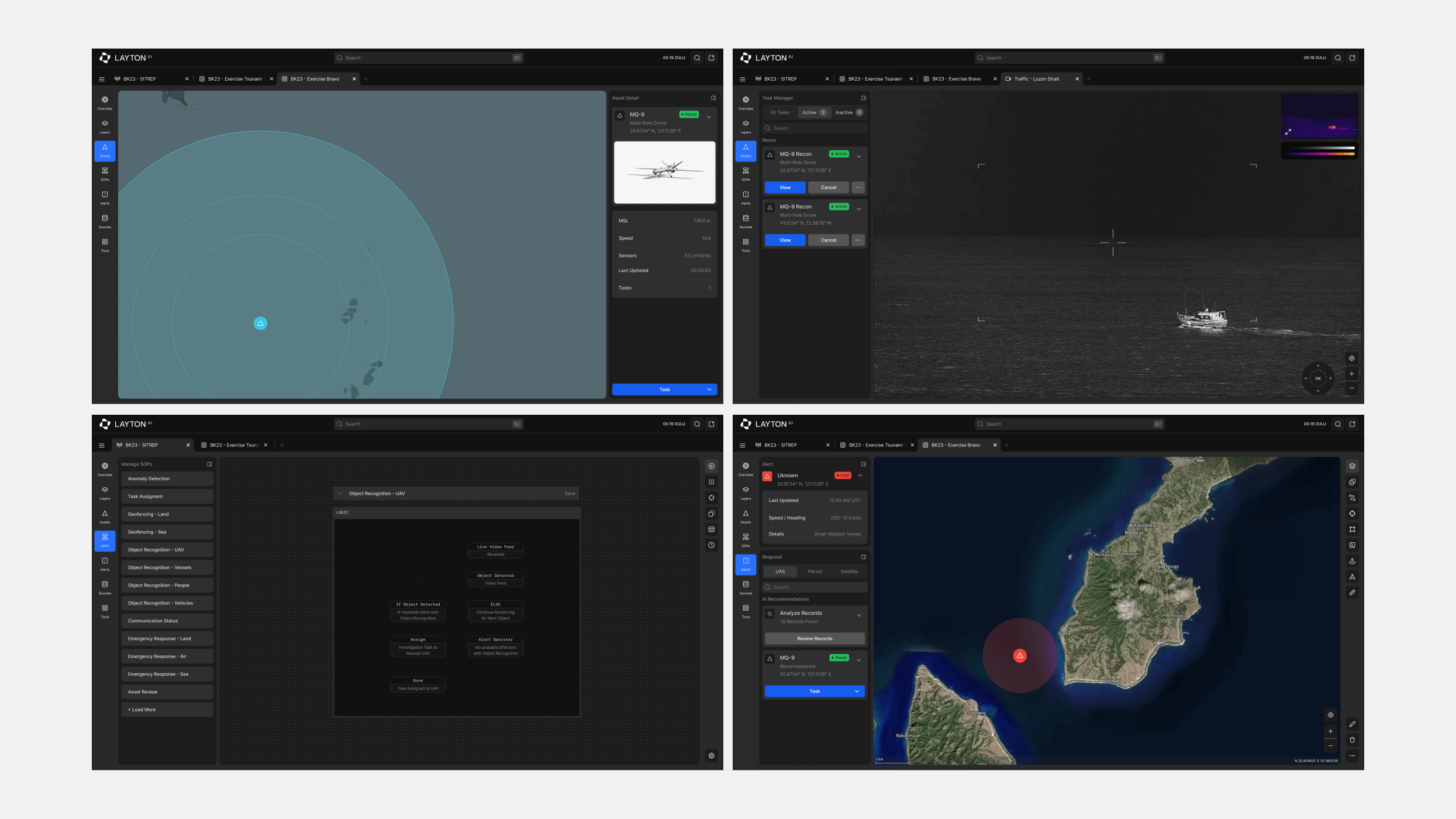The width and height of the screenshot is (1456, 819).
Task: Select the Emergency Response - Air SOP
Action: click(167, 656)
